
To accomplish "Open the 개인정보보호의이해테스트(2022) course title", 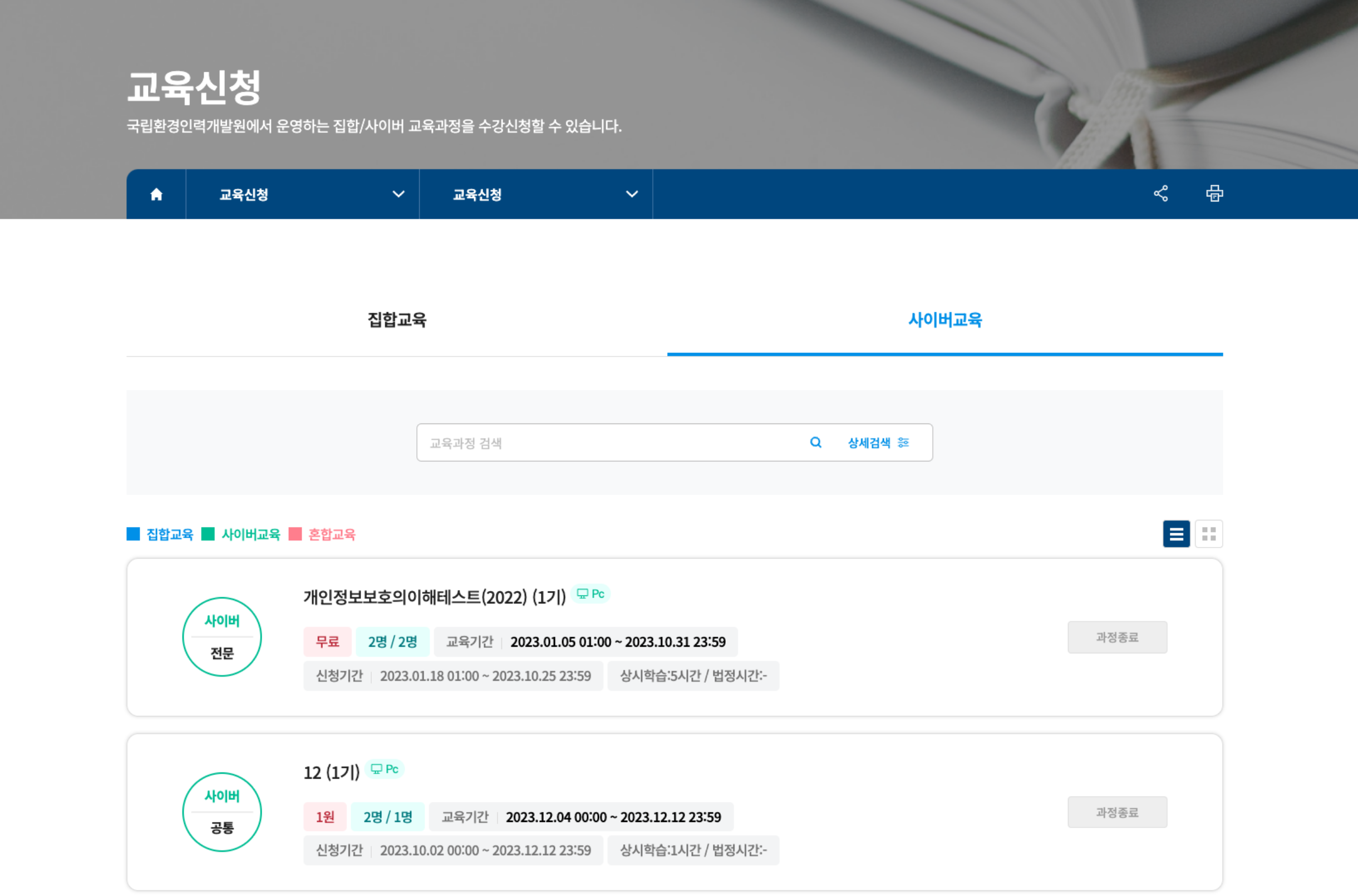I will tap(434, 597).
